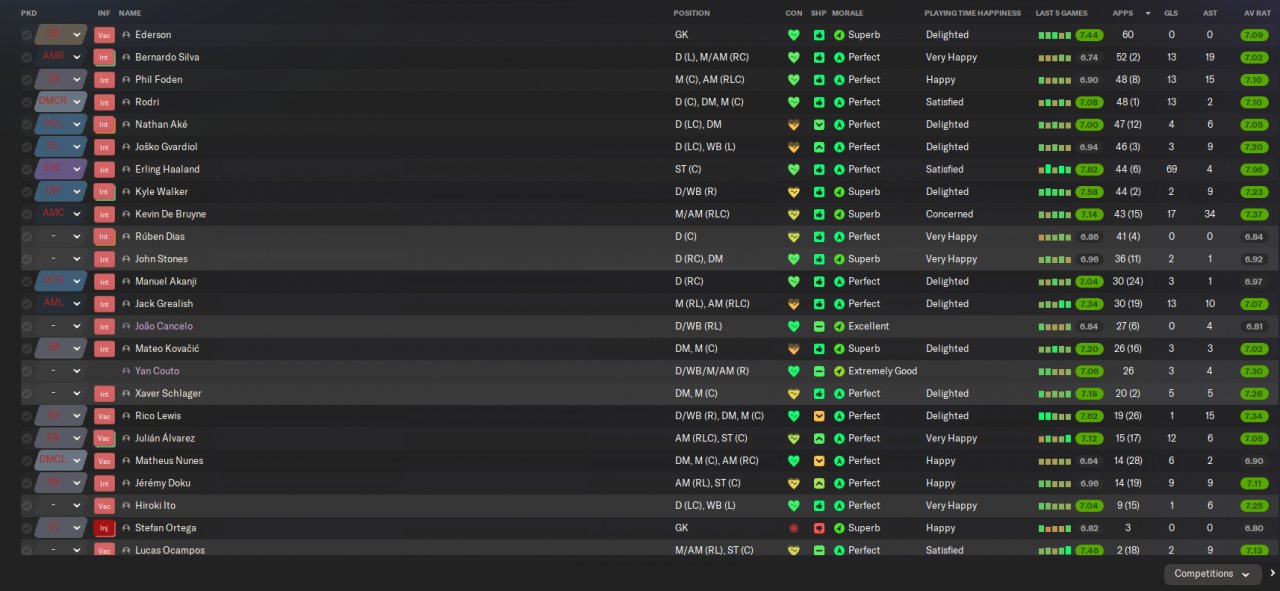The height and width of the screenshot is (591, 1280).
Task: Click Nathan Aké's orange condition heart icon
Action: coord(794,125)
